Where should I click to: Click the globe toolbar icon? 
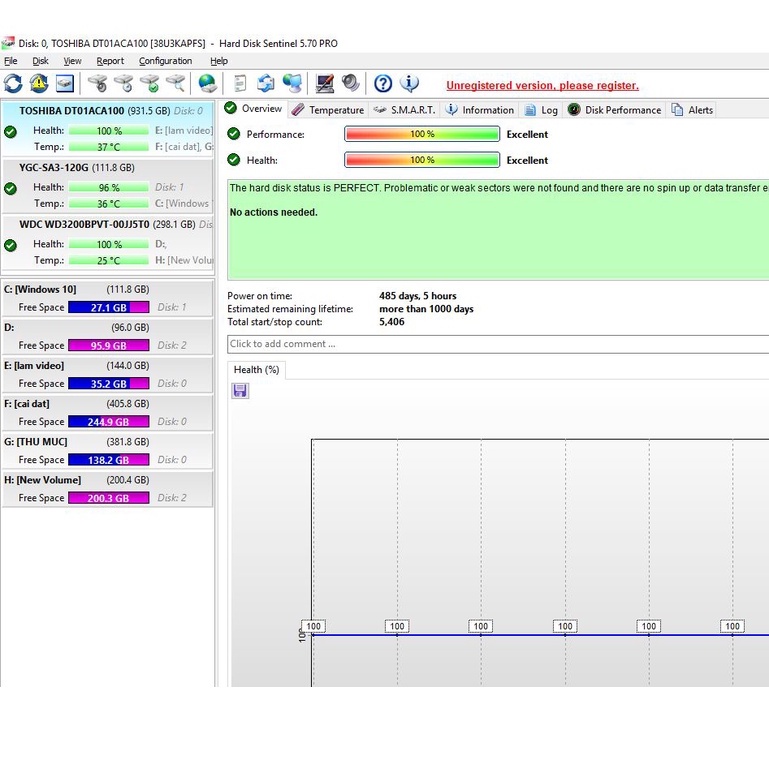(x=207, y=83)
